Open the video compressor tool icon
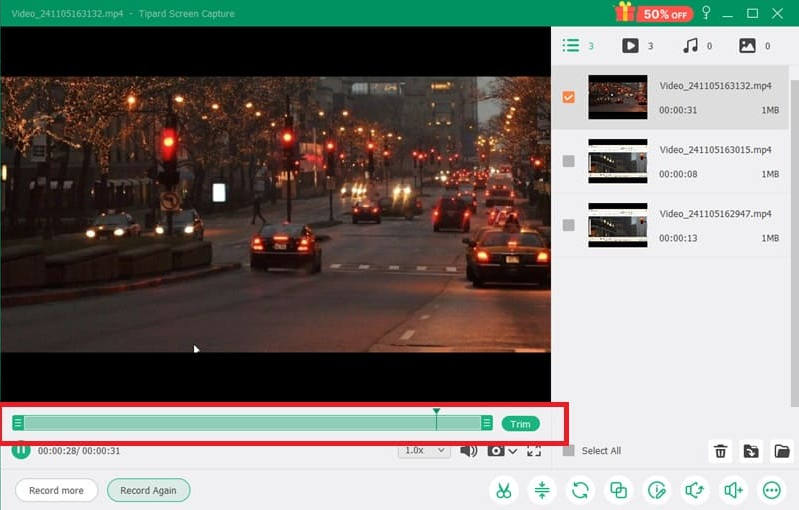Image resolution: width=799 pixels, height=510 pixels. (x=542, y=490)
